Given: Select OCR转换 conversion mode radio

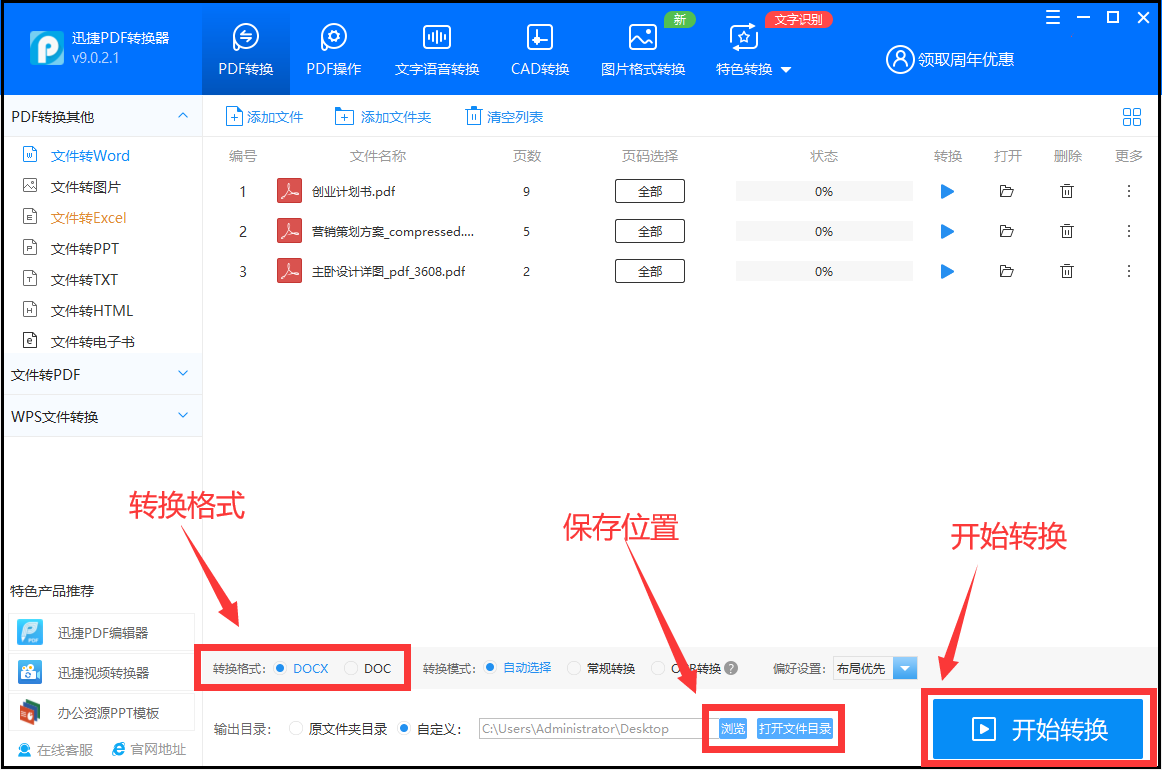Looking at the screenshot, I should click(657, 668).
